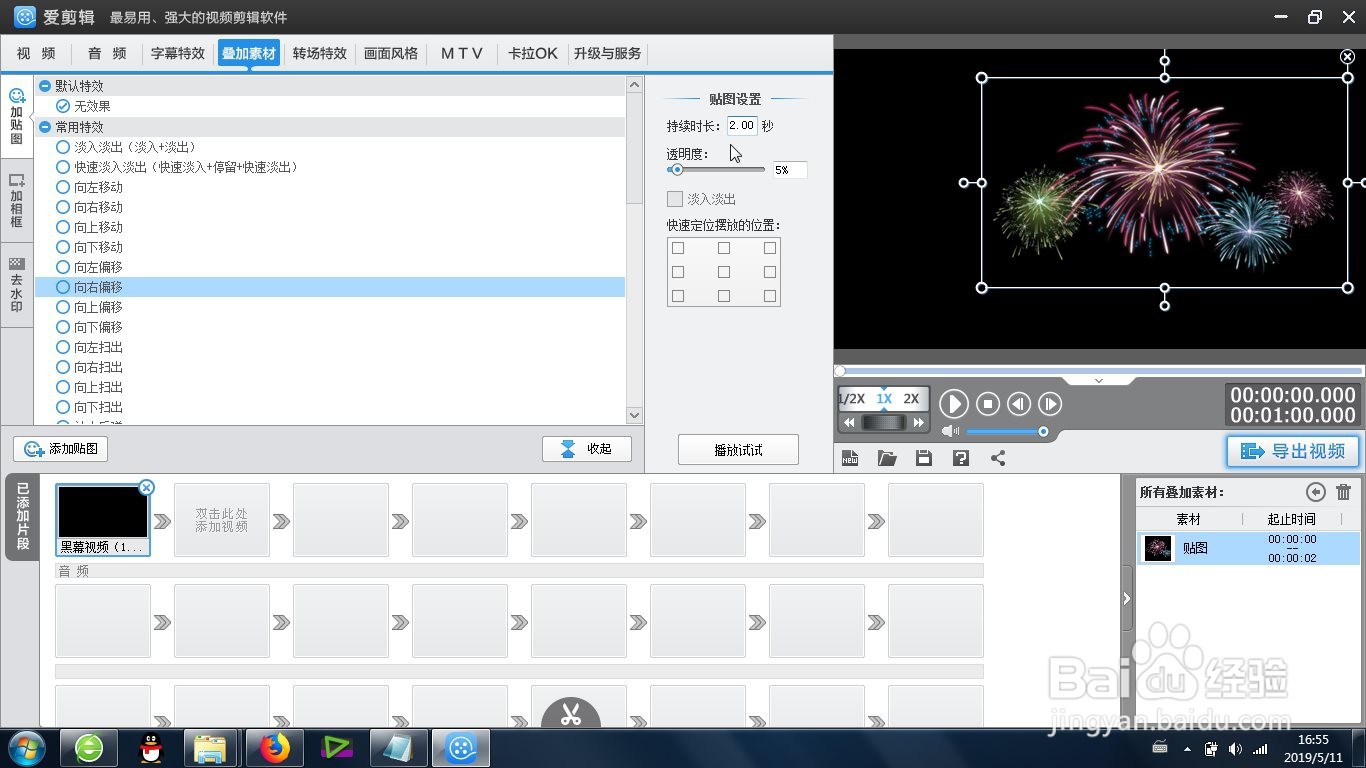1366x768 pixels.
Task: Click the play button under preview
Action: pyautogui.click(x=953, y=404)
